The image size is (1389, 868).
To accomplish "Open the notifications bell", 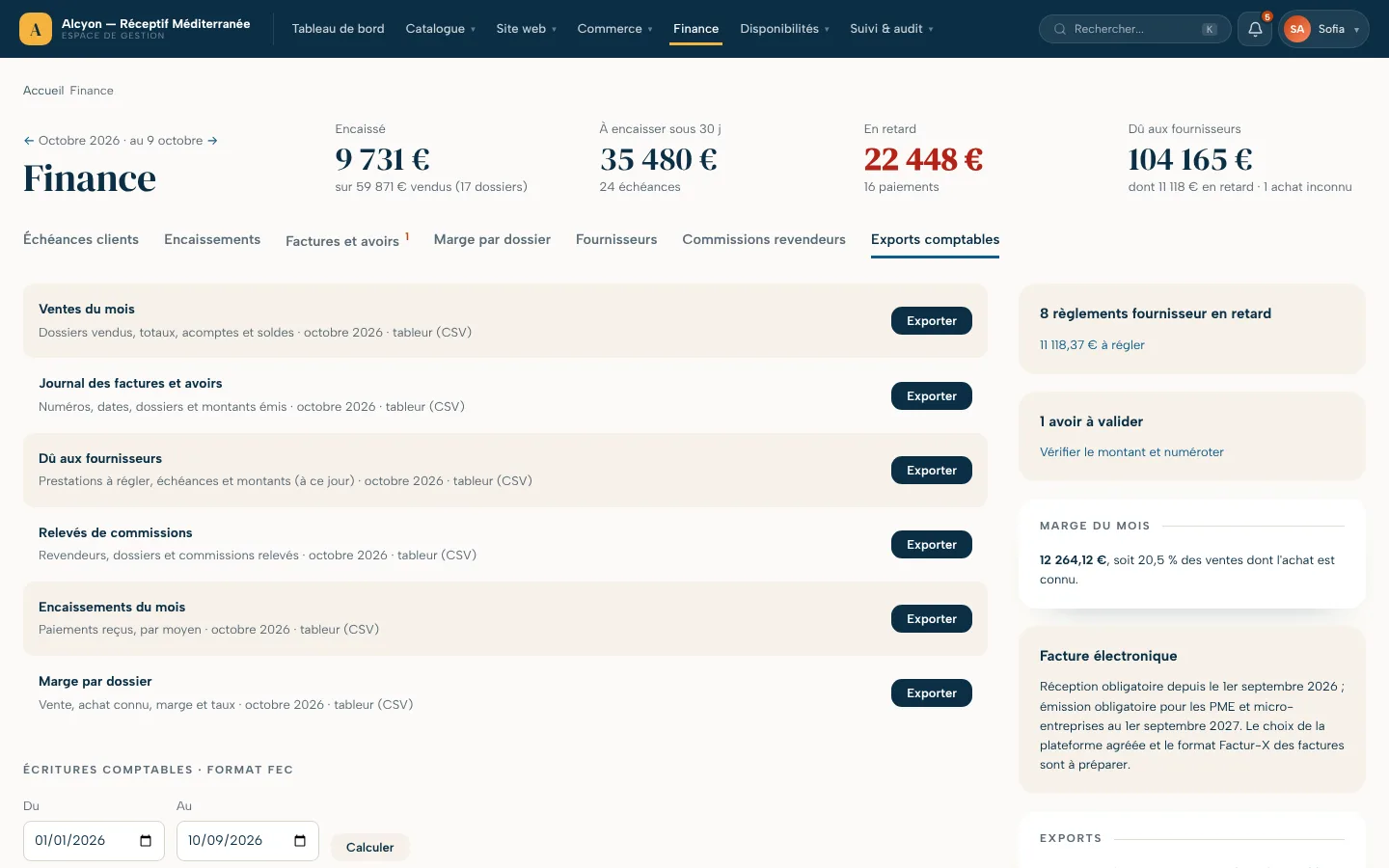I will point(1255,29).
